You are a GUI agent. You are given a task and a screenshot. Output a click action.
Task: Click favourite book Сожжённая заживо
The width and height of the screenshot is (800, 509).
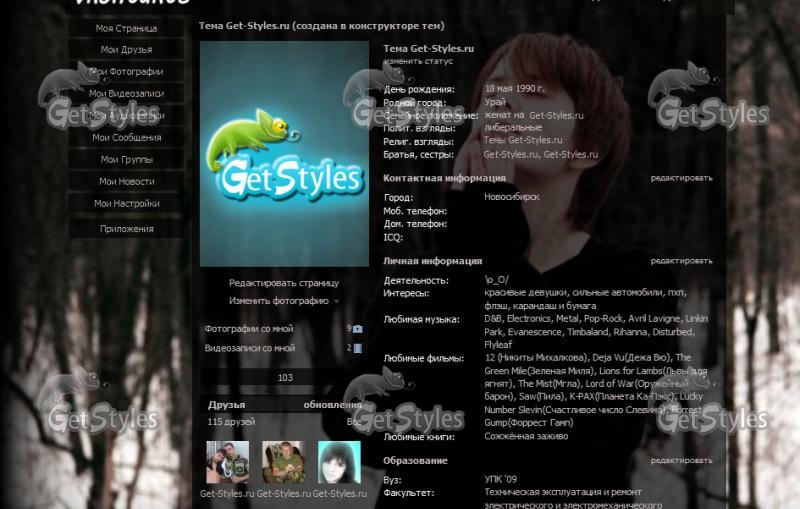526,436
